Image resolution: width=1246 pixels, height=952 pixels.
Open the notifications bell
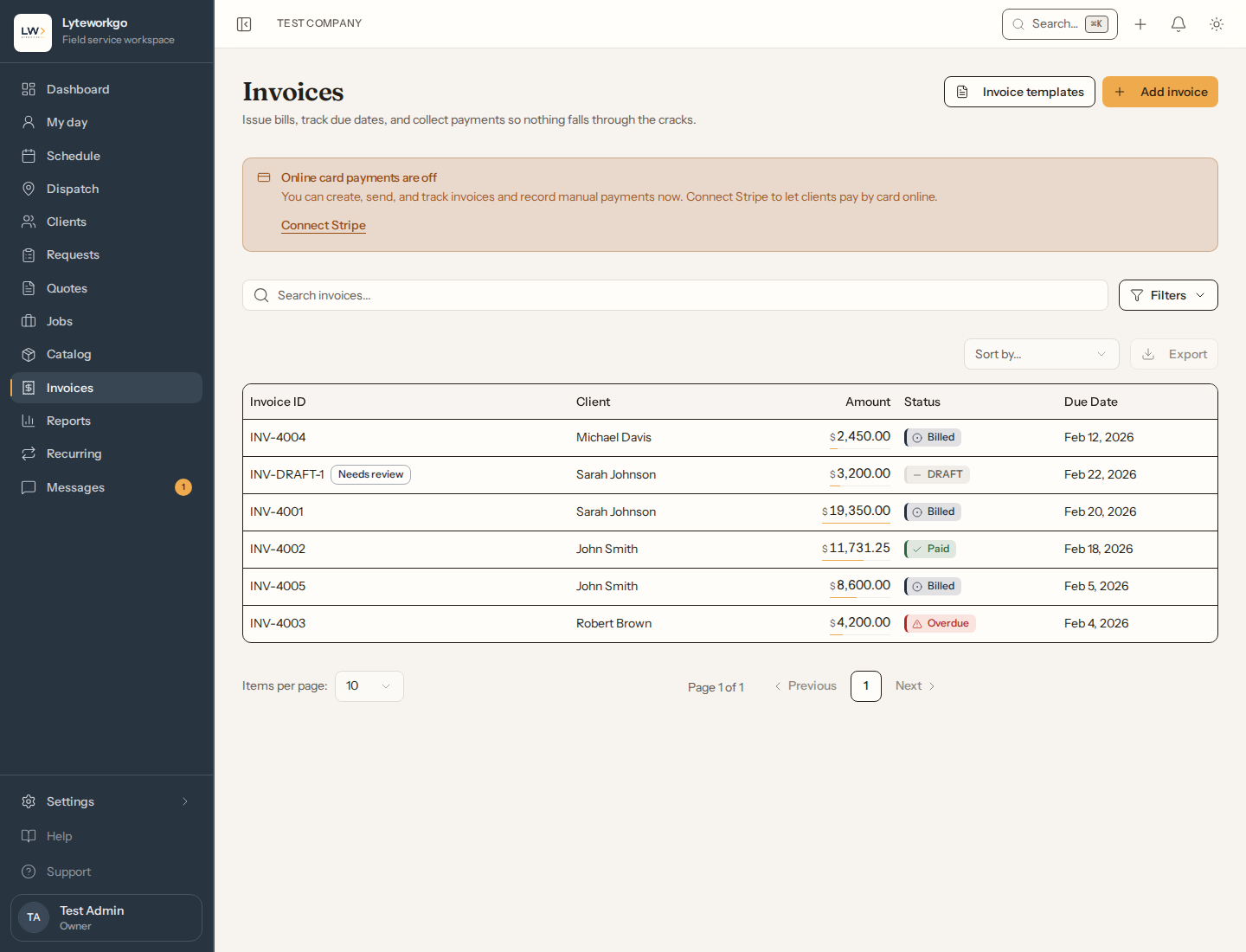point(1179,24)
